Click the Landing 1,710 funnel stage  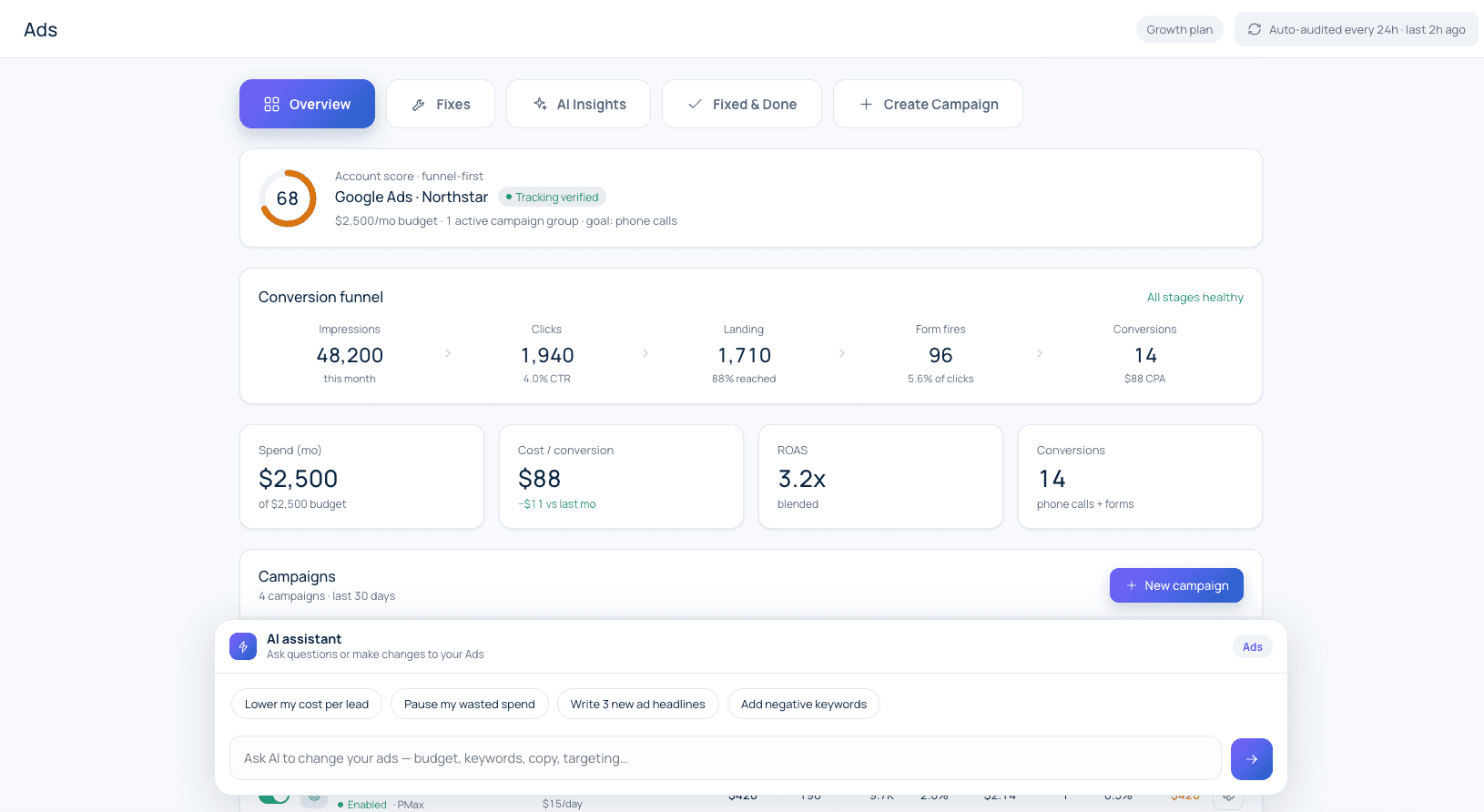coord(744,354)
